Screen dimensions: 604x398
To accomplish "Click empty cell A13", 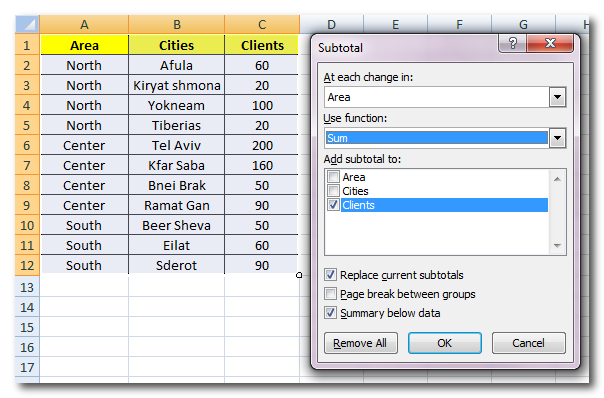I will [x=84, y=287].
